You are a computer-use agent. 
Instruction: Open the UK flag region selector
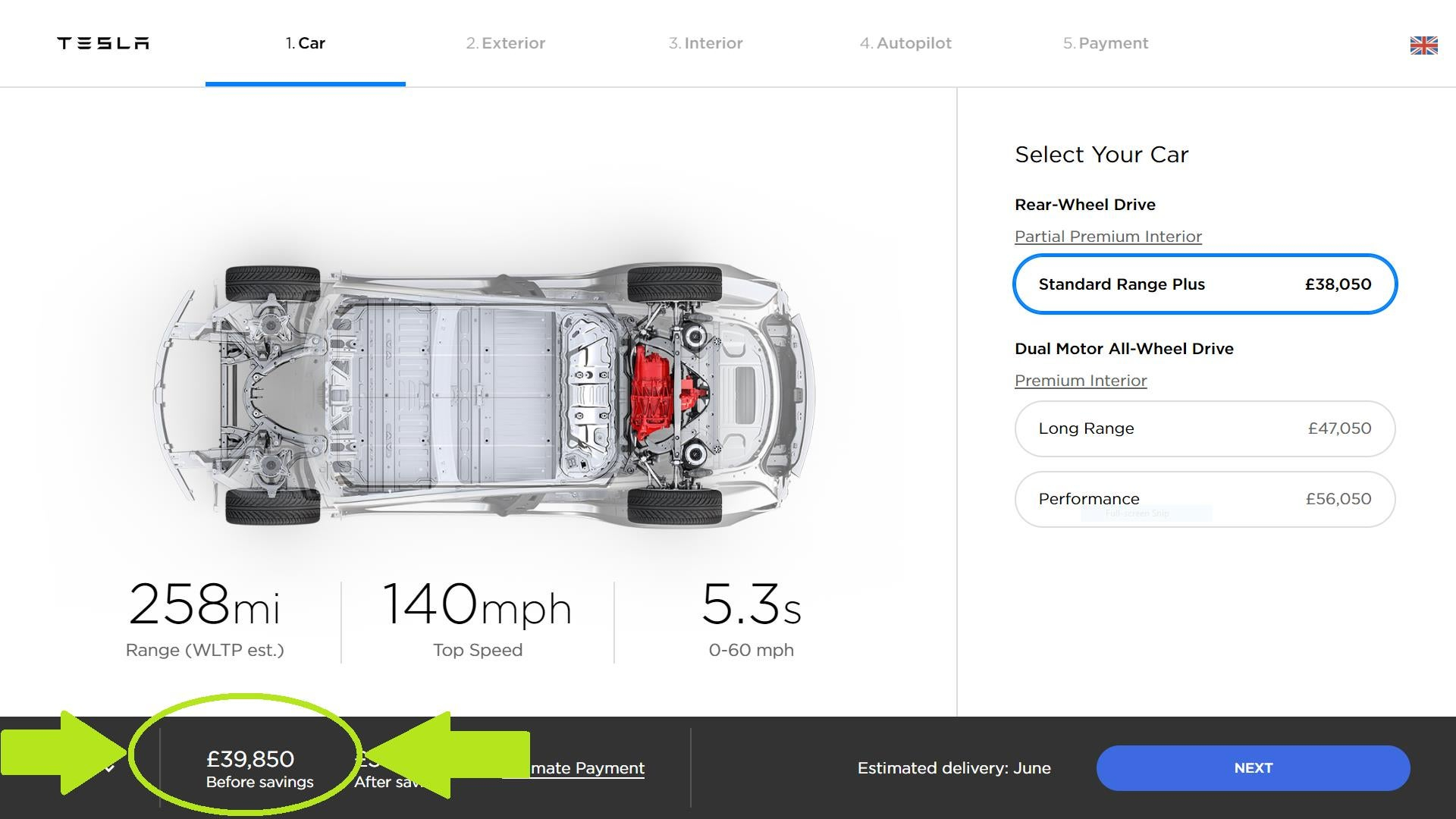[x=1423, y=45]
